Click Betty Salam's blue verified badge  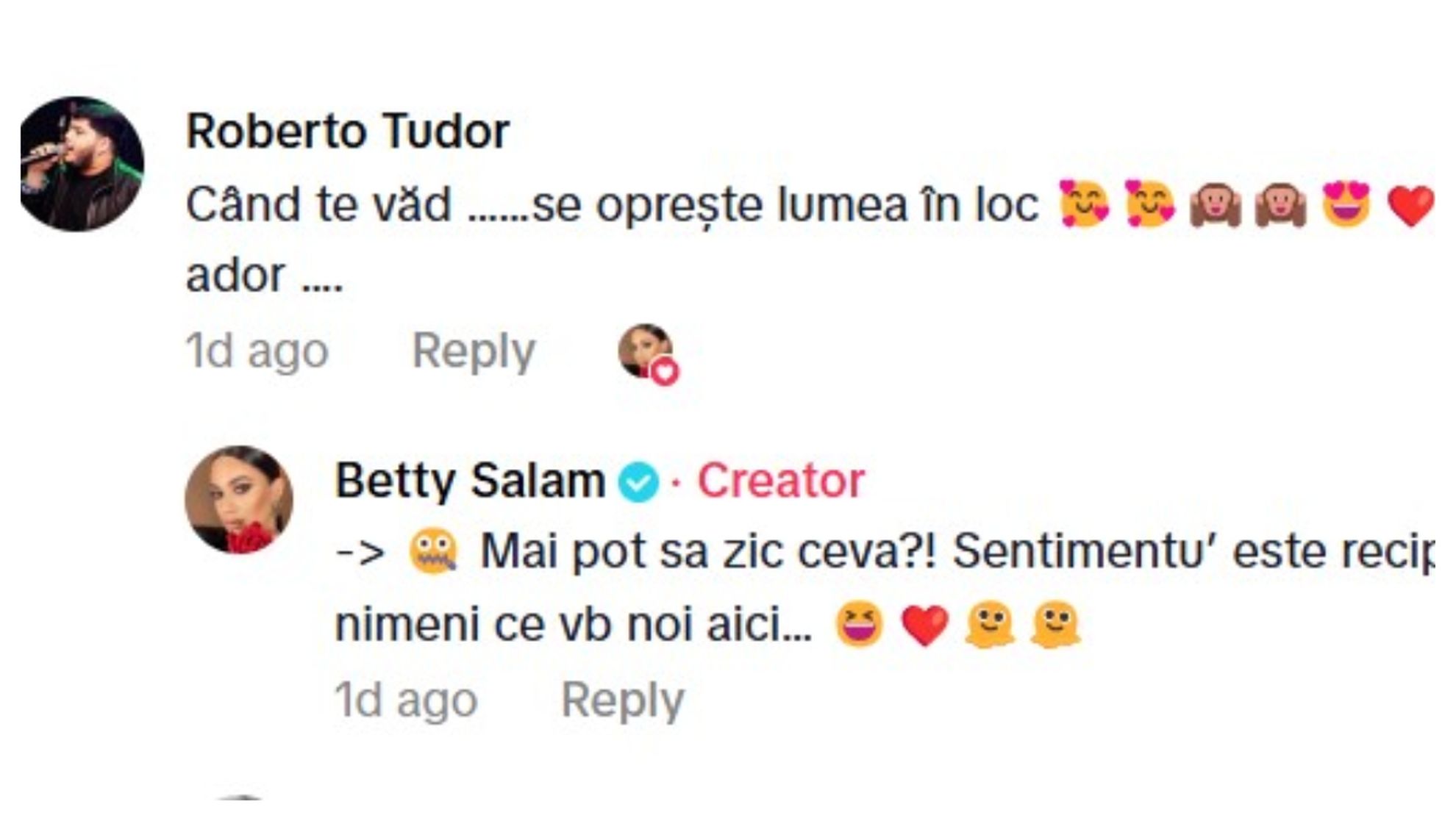638,482
